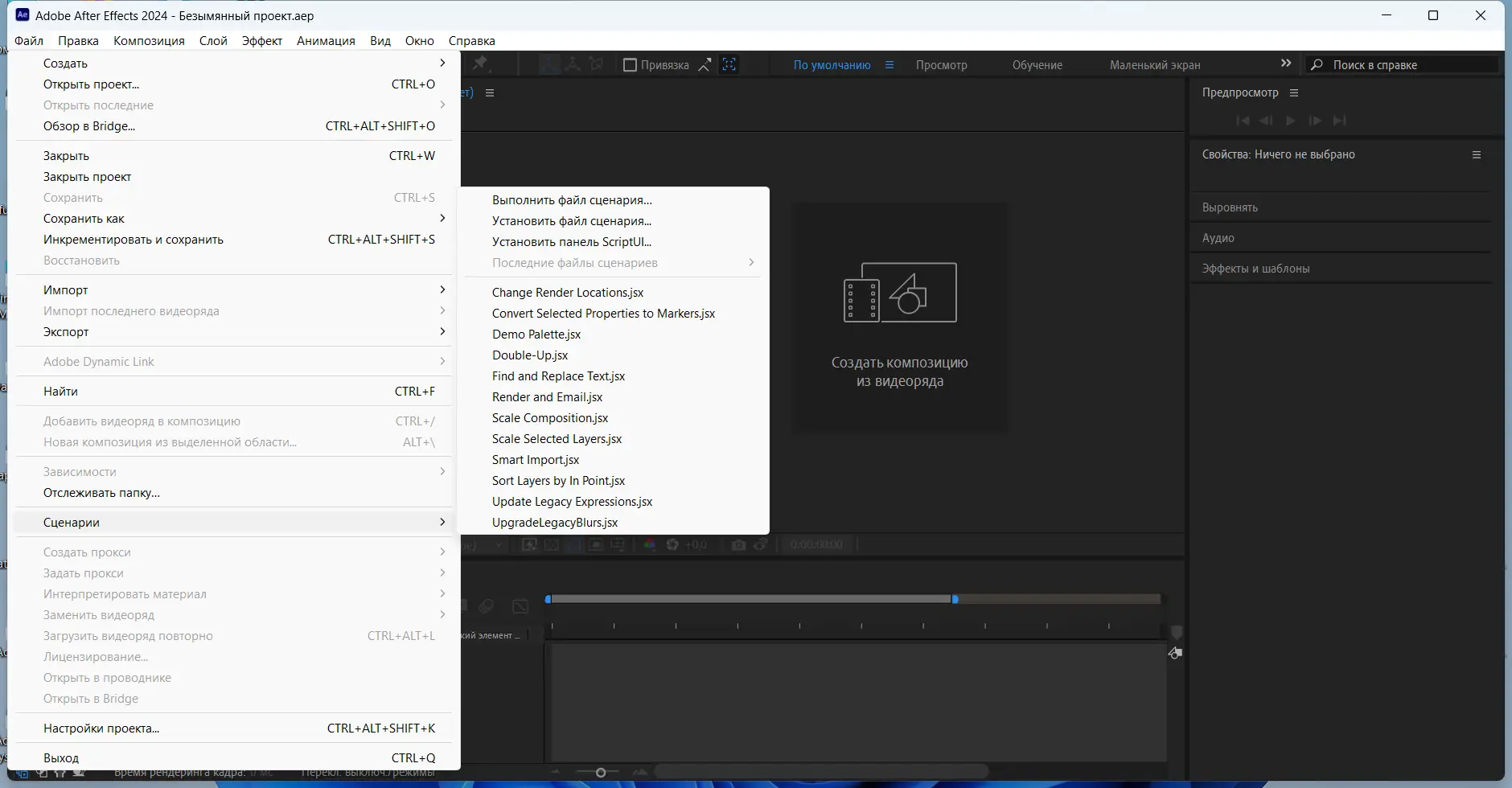Viewport: 1512px width, 788px height.
Task: Open the composition panel hamburger menu
Action: pyautogui.click(x=490, y=93)
